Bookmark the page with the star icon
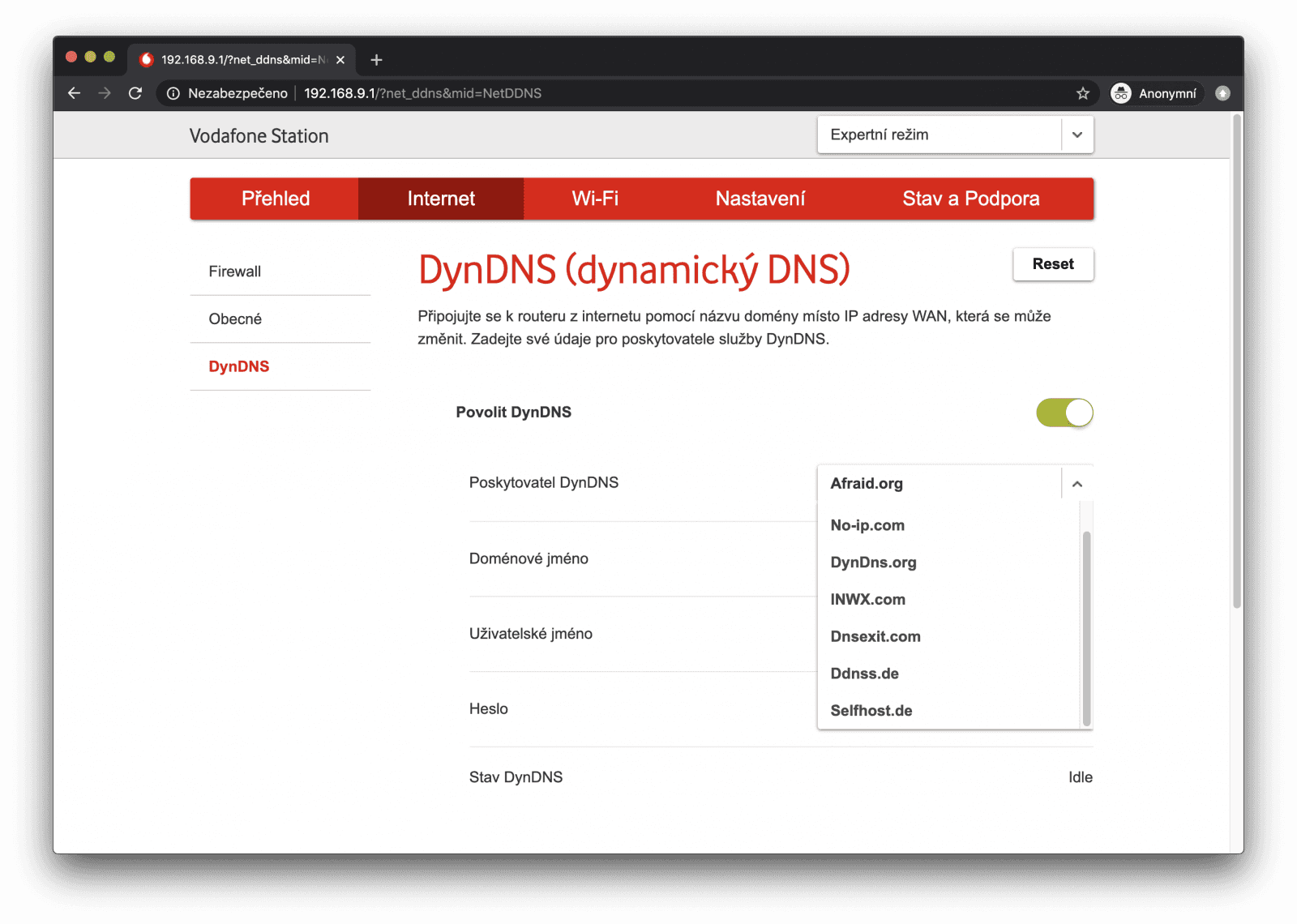 1082,93
